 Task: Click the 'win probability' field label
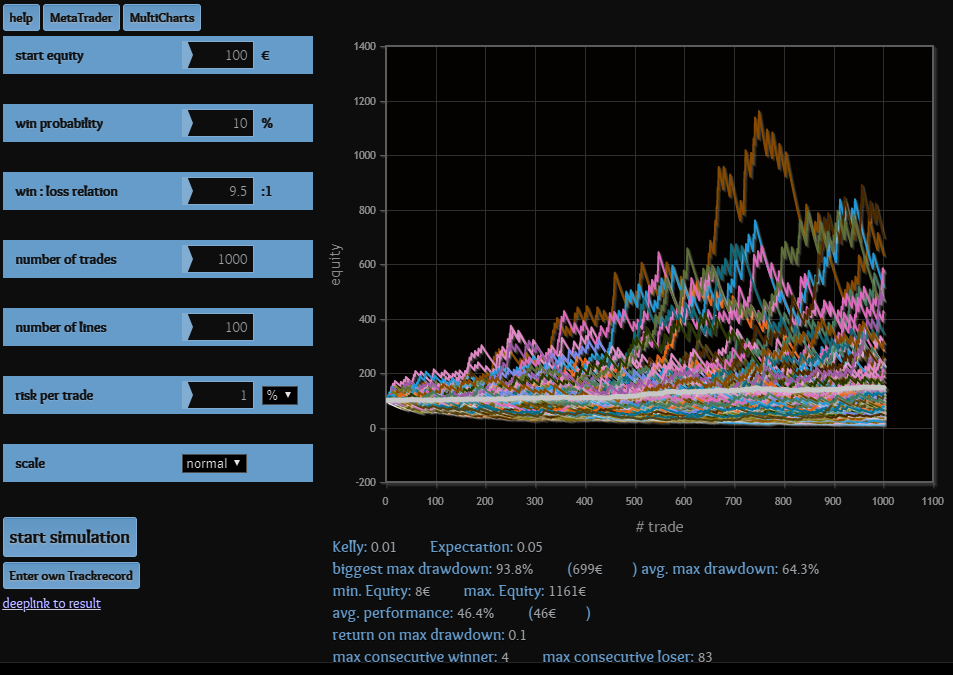[x=59, y=123]
